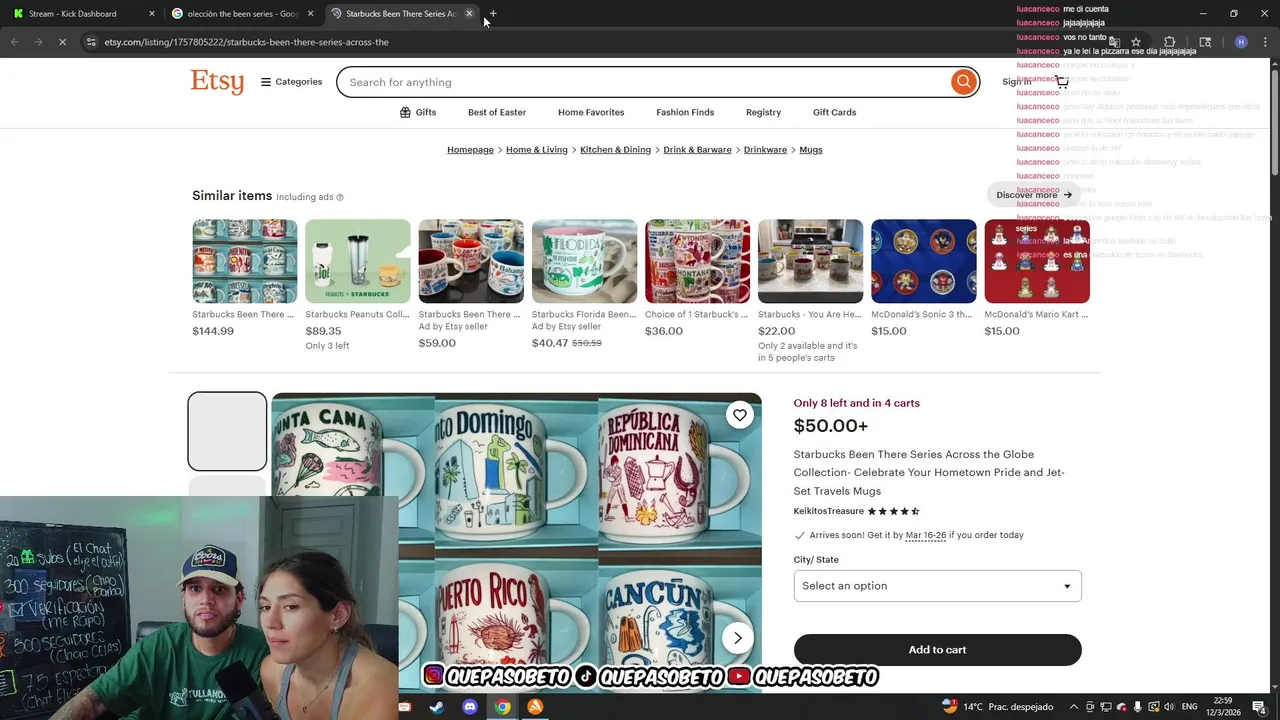Show hidden system tray icons
The width and height of the screenshot is (1280, 720).
click(1074, 707)
